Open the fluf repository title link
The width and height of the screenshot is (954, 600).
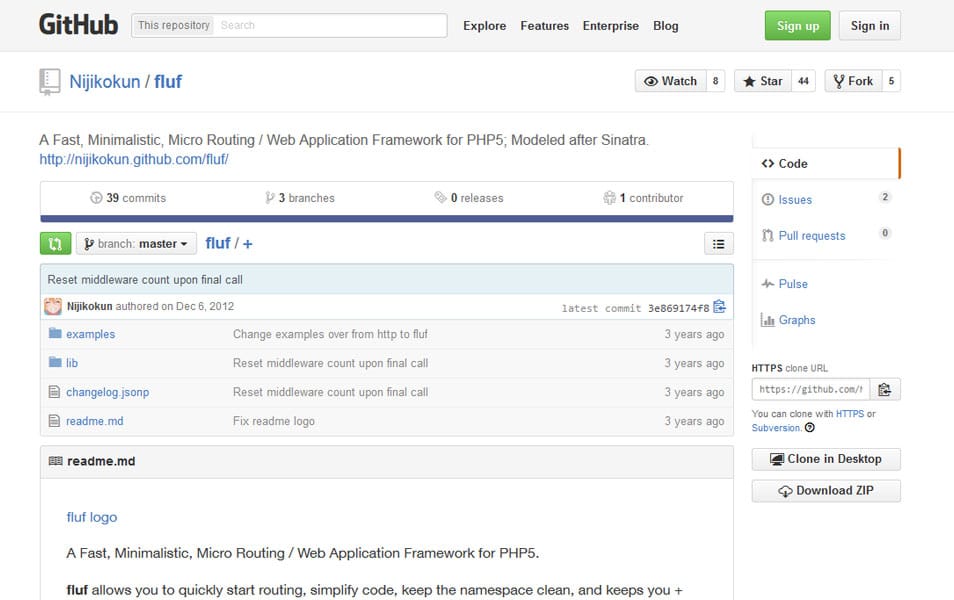coord(168,82)
